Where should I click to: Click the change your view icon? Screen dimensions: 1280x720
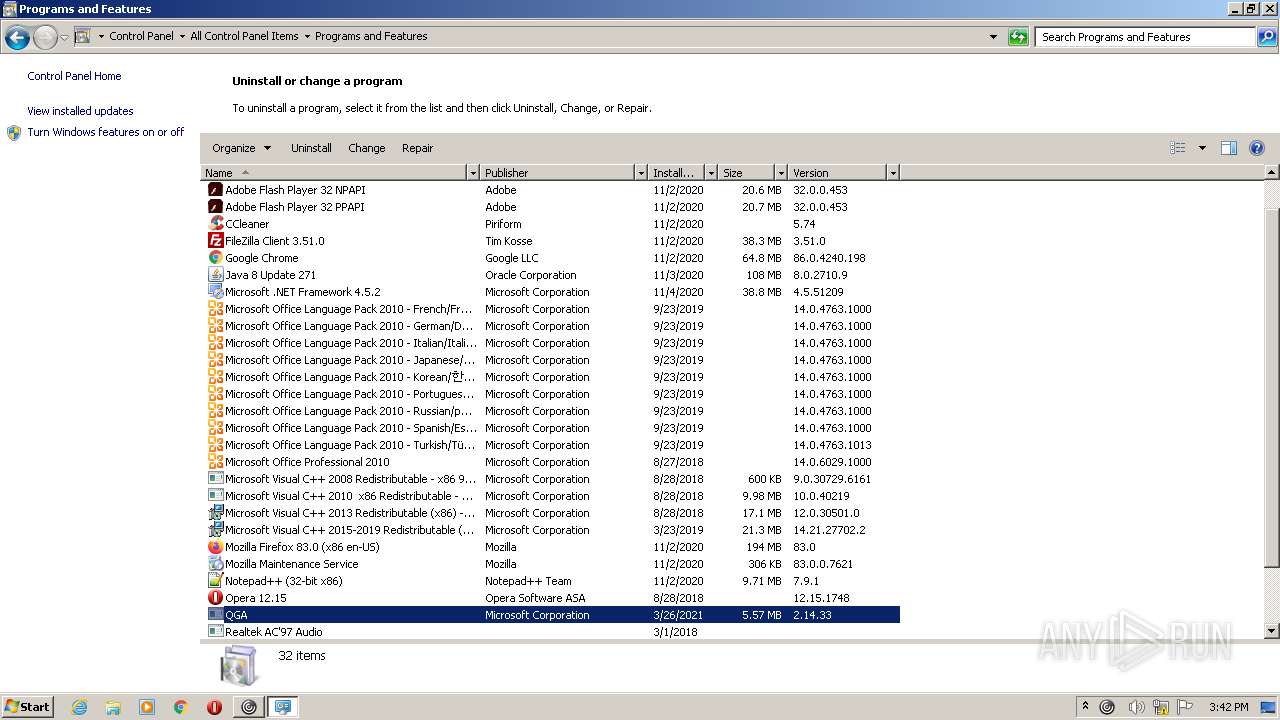pyautogui.click(x=1178, y=148)
